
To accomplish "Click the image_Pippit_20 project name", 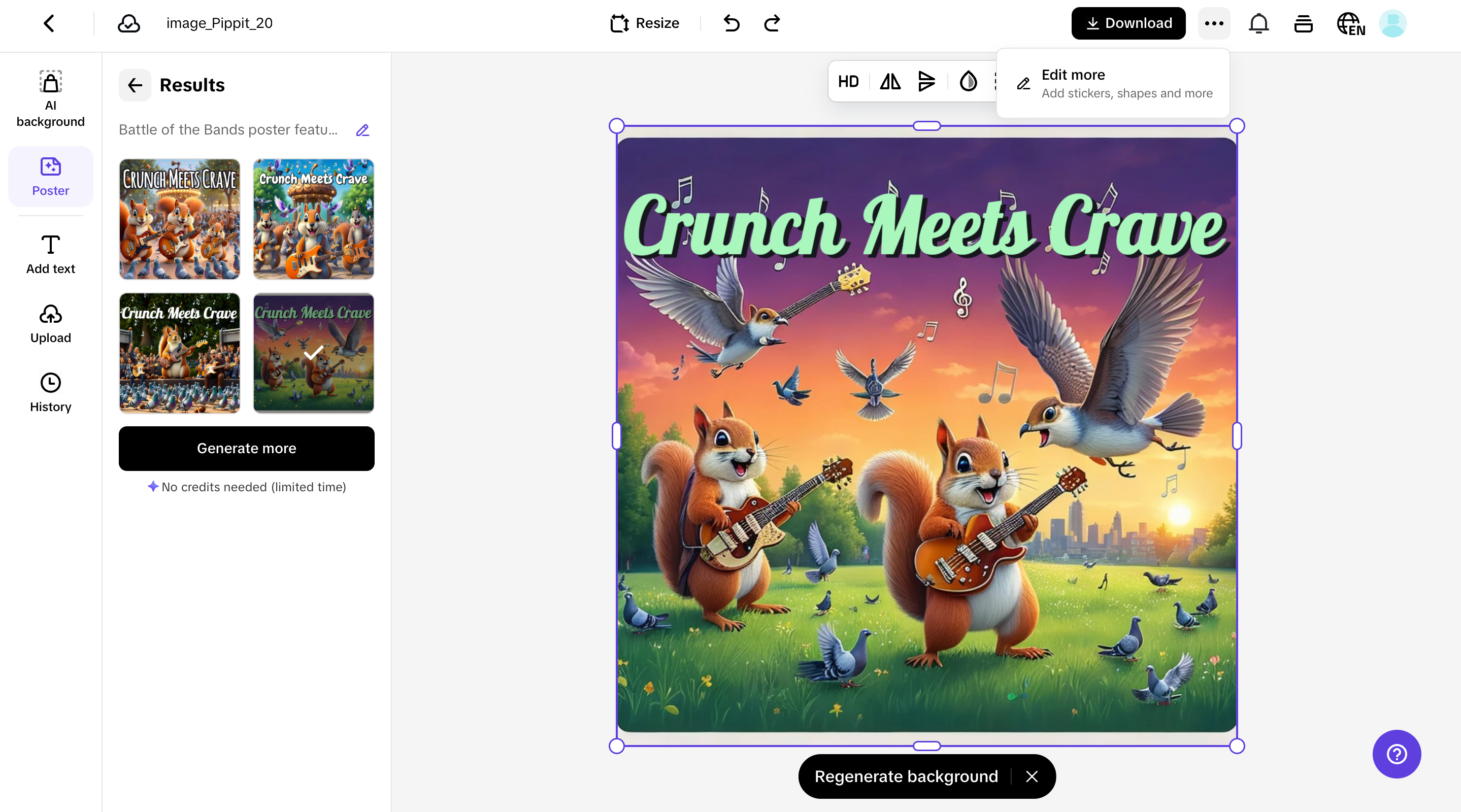I will [219, 23].
